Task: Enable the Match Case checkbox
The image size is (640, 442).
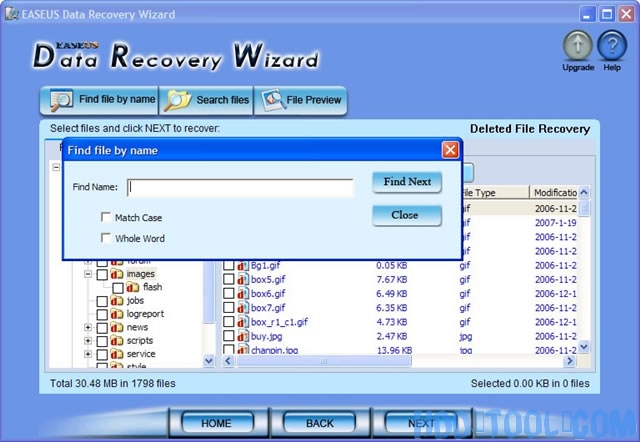Action: point(106,217)
